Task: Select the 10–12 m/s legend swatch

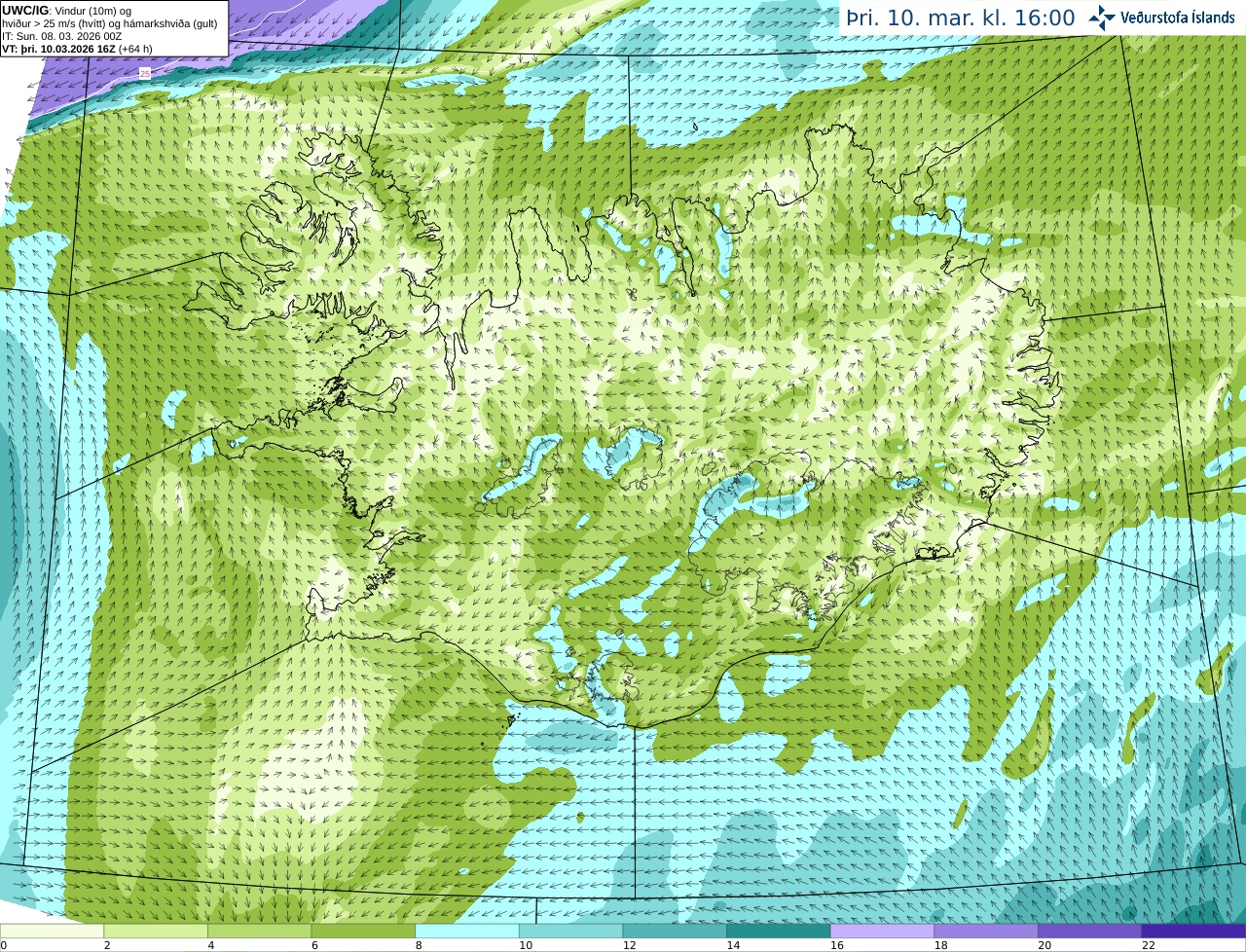Action: [570, 932]
